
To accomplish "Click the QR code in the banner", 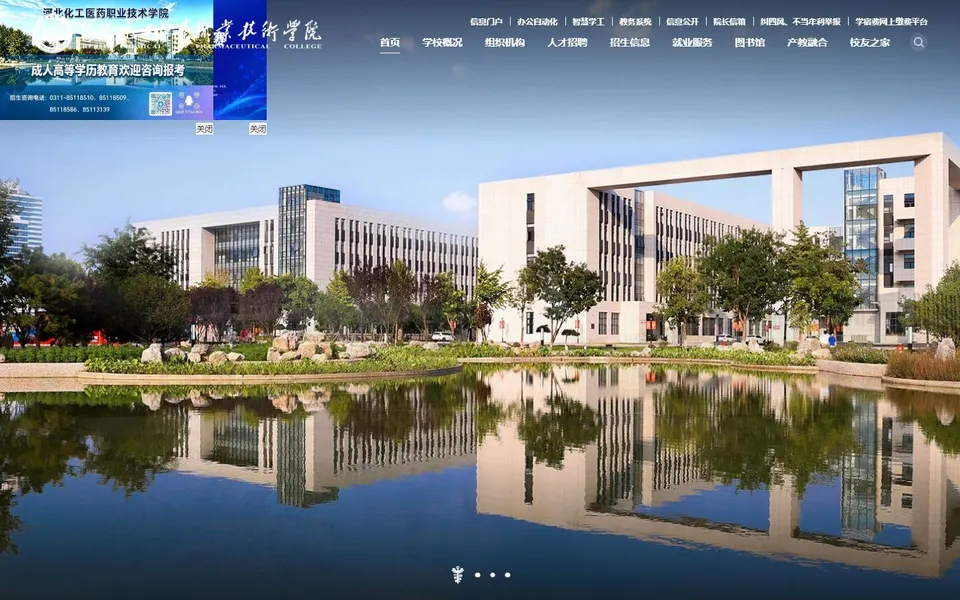I will point(160,103).
